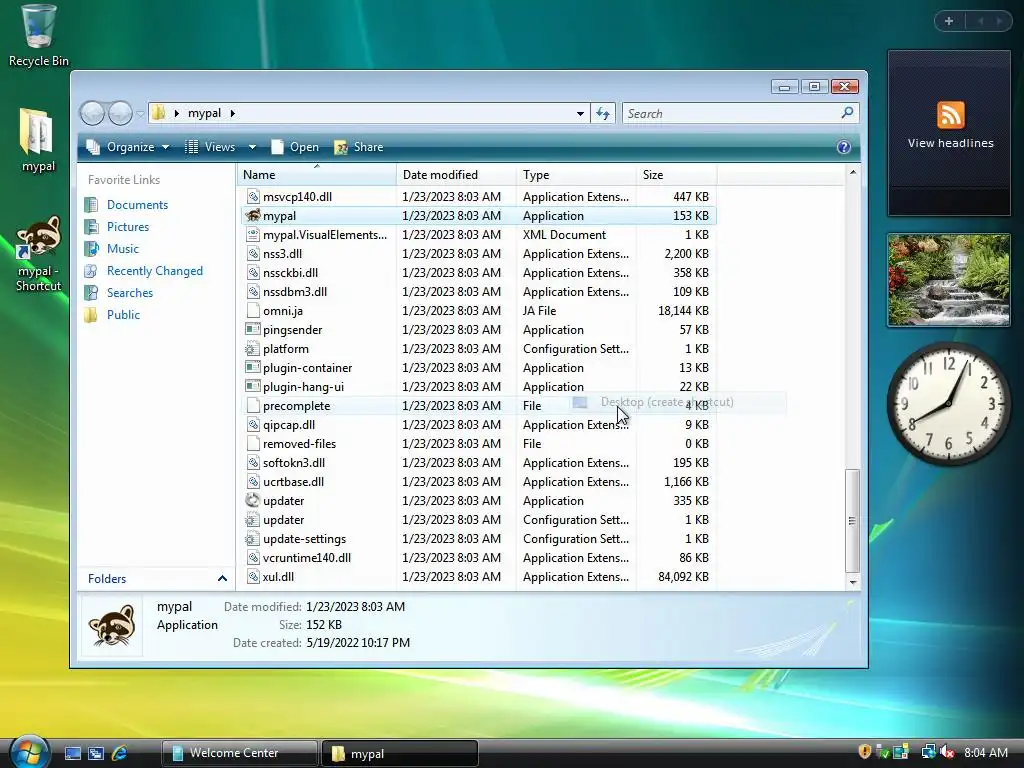The width and height of the screenshot is (1024, 768).
Task: Select the vcruntime140.dll file
Action: 479,558
